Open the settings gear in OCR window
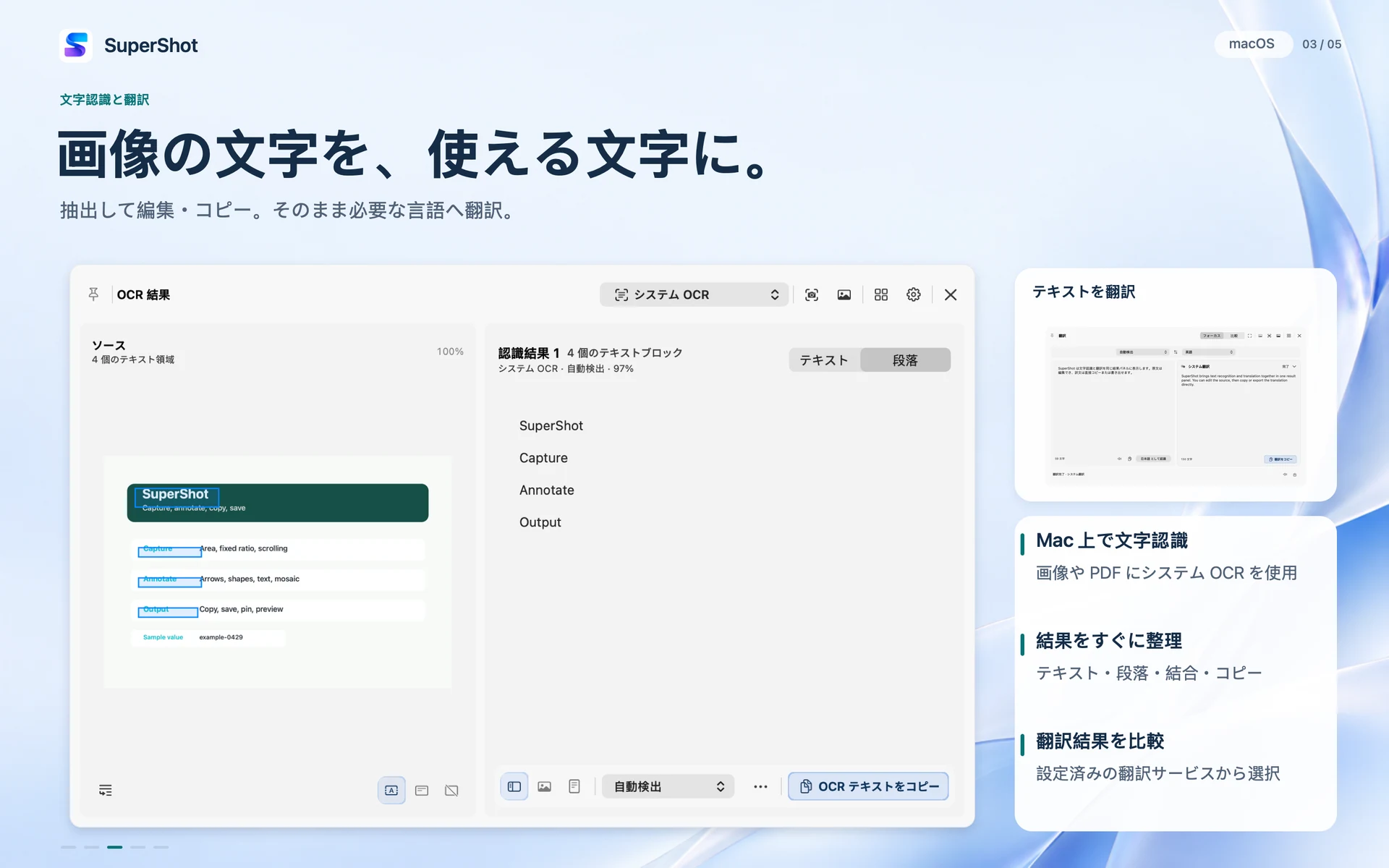Image resolution: width=1389 pixels, height=868 pixels. click(x=914, y=294)
